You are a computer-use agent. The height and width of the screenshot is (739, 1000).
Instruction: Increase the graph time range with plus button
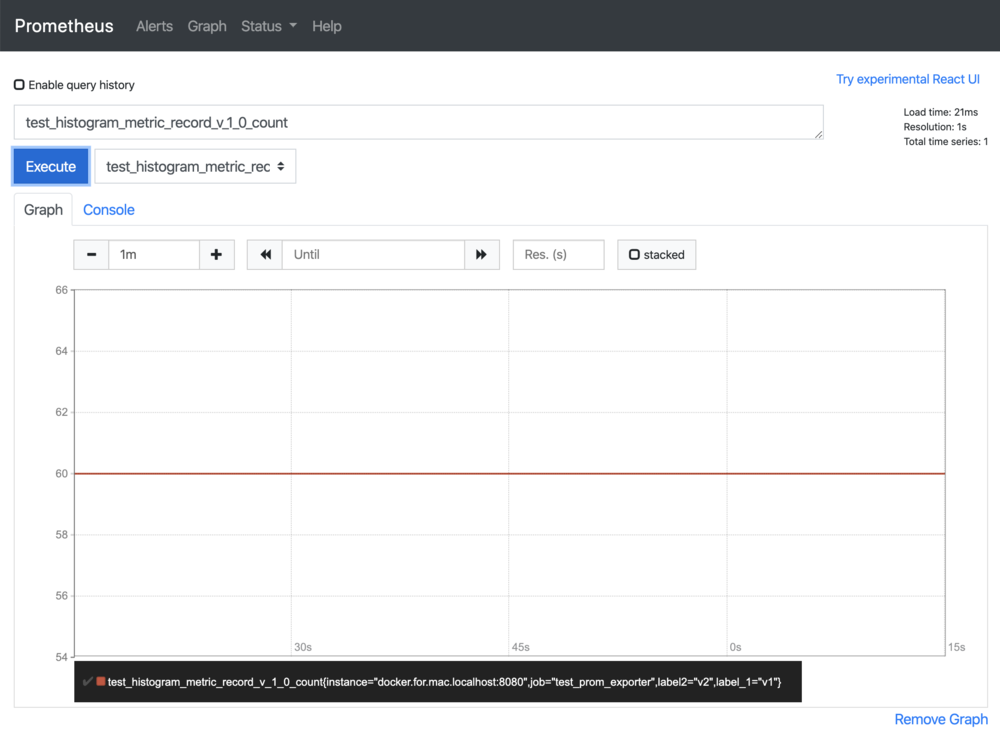click(x=217, y=254)
